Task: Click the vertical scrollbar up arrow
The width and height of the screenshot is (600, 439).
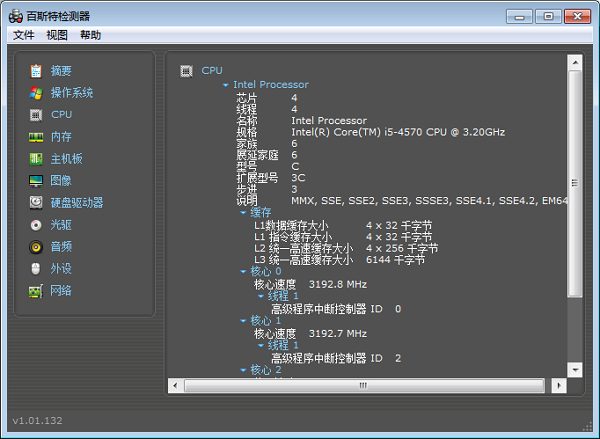Action: pos(575,62)
